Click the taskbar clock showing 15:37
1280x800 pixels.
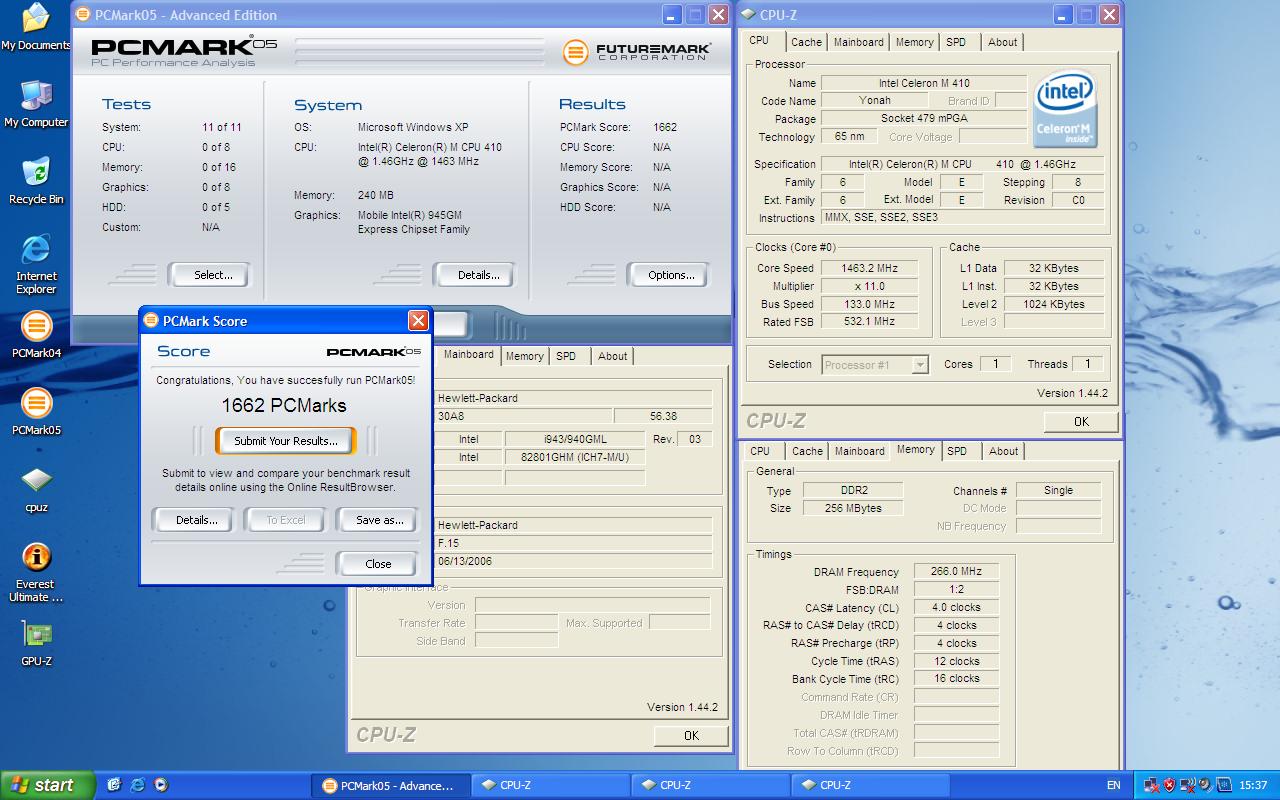point(1253,785)
